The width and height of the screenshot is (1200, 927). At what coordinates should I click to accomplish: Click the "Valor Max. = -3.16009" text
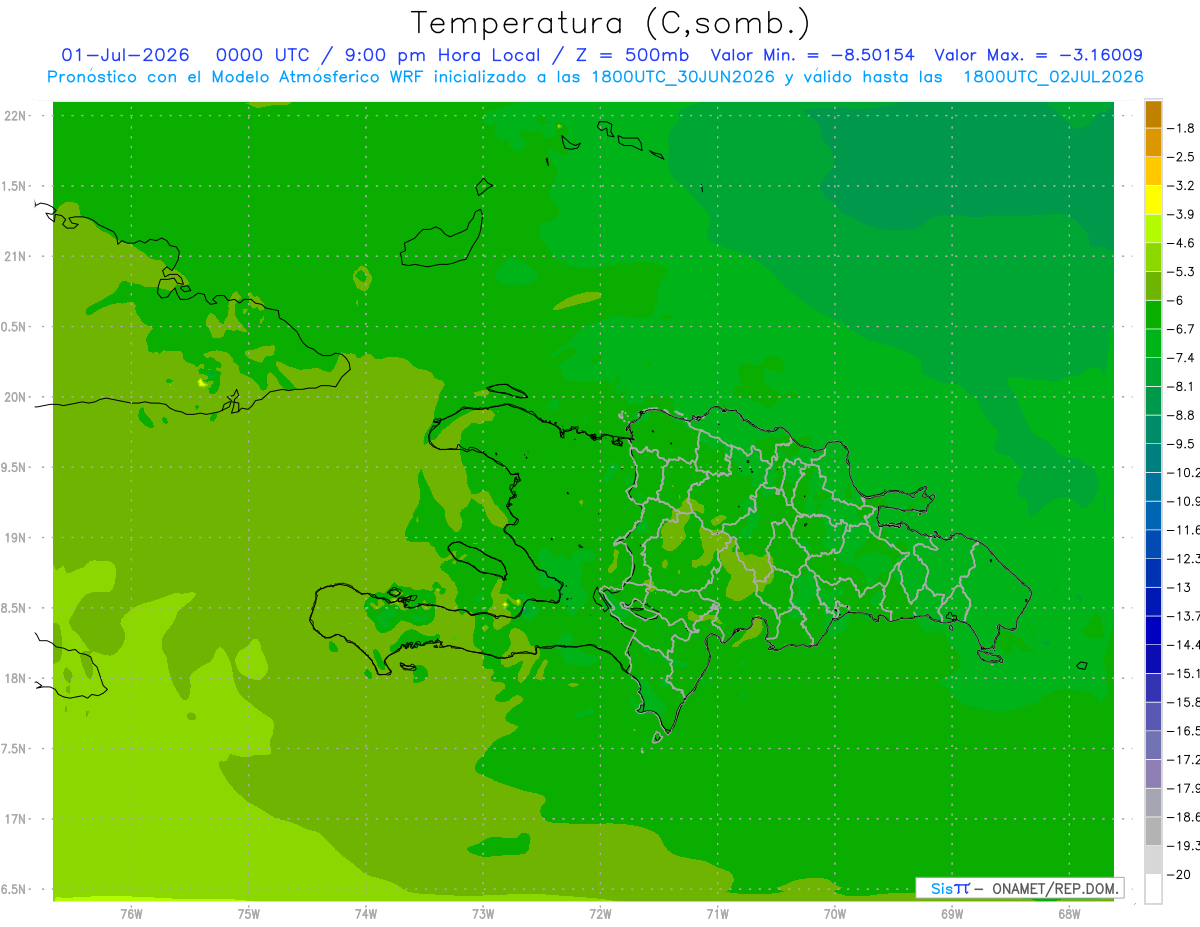tap(1038, 55)
